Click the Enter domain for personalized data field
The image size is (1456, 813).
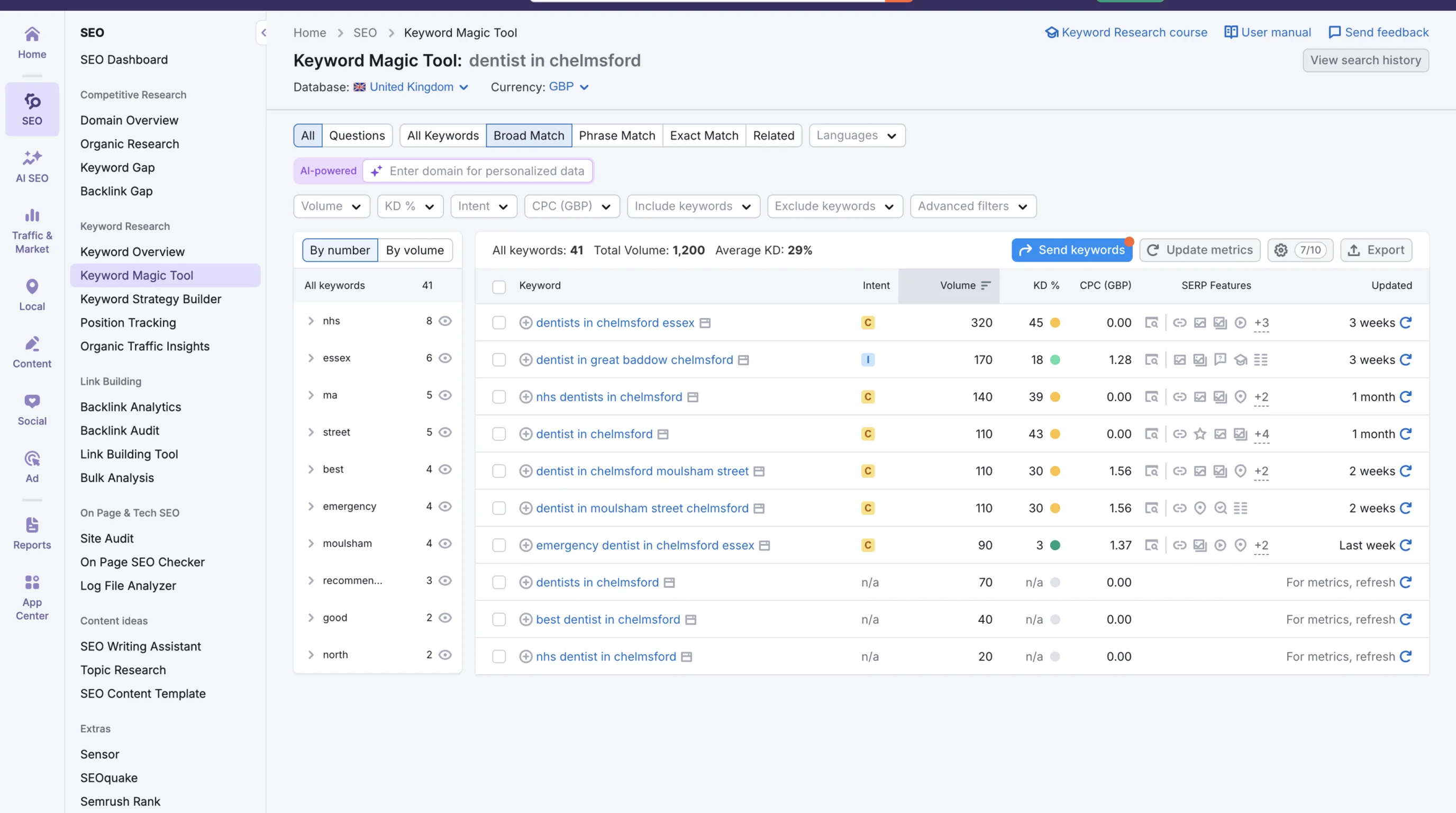(x=478, y=171)
